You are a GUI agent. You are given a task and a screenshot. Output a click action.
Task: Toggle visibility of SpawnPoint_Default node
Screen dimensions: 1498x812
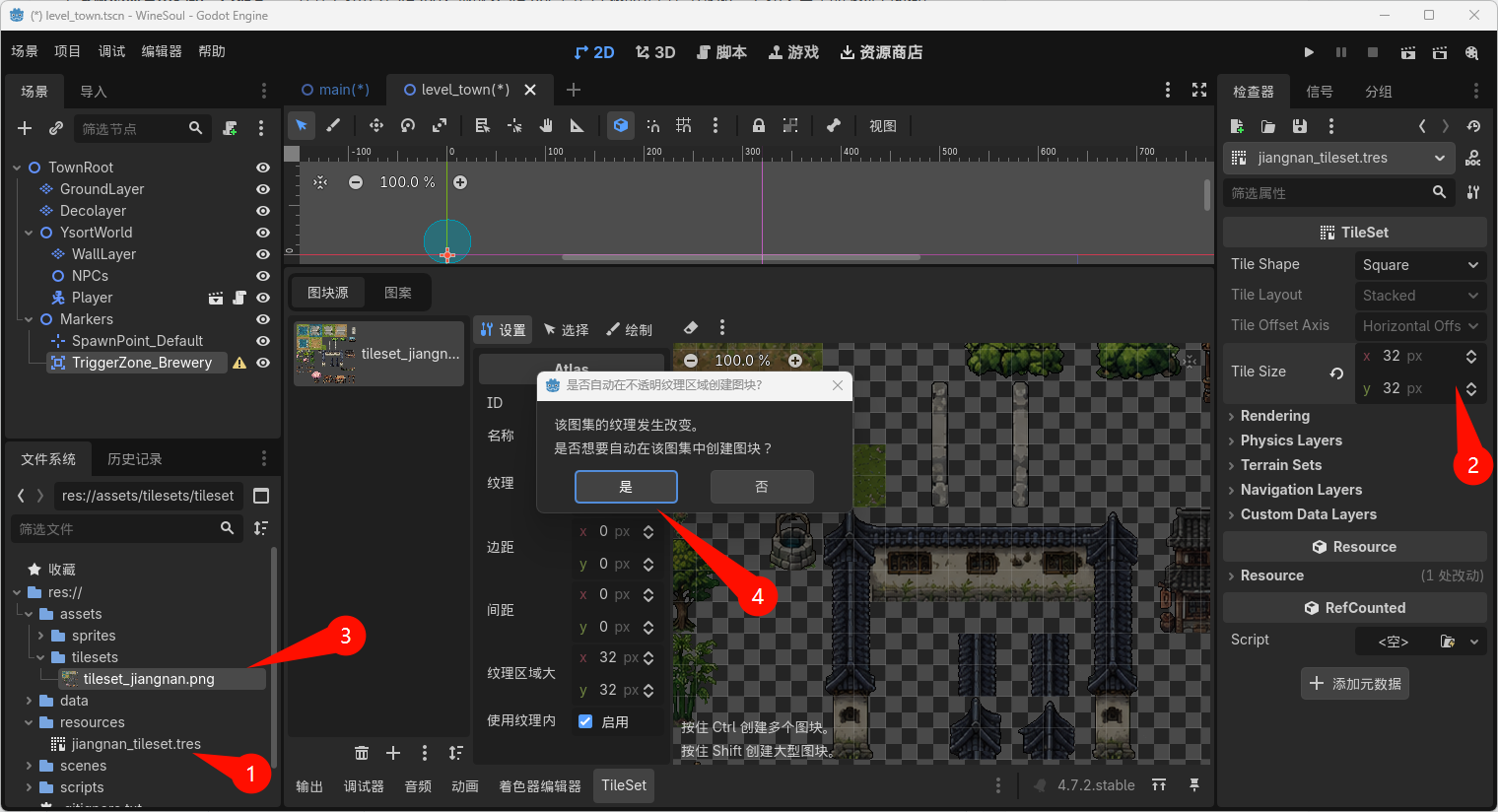(263, 341)
